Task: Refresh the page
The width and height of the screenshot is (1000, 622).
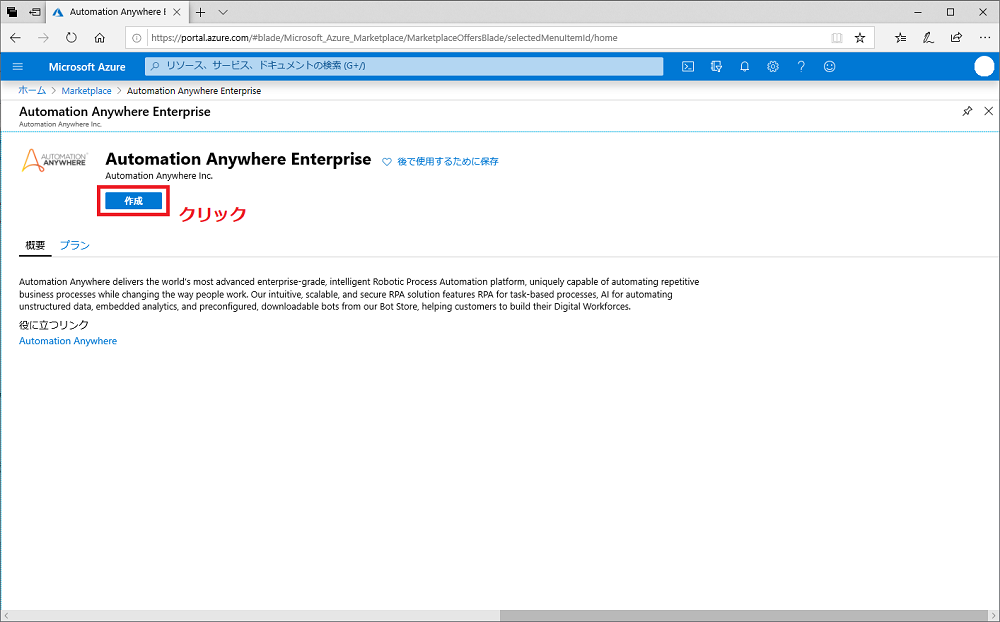Action: 71,38
